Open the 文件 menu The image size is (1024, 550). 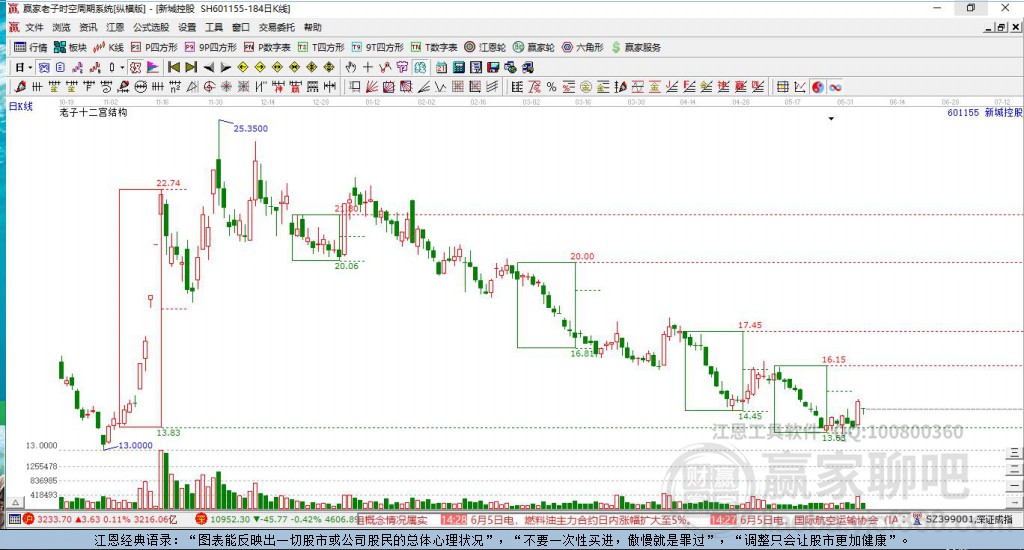tap(34, 27)
